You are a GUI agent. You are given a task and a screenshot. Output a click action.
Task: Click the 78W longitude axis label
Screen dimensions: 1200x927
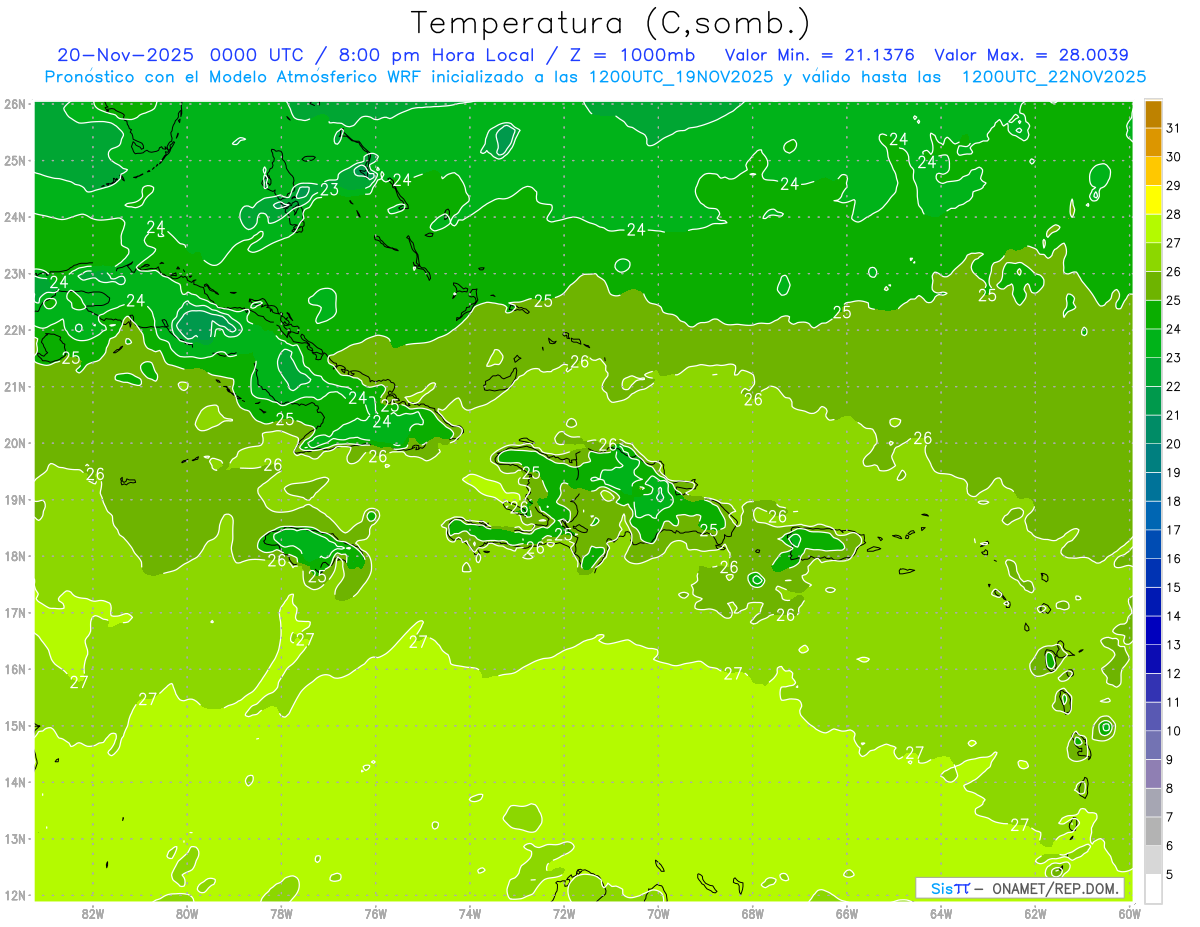[281, 913]
